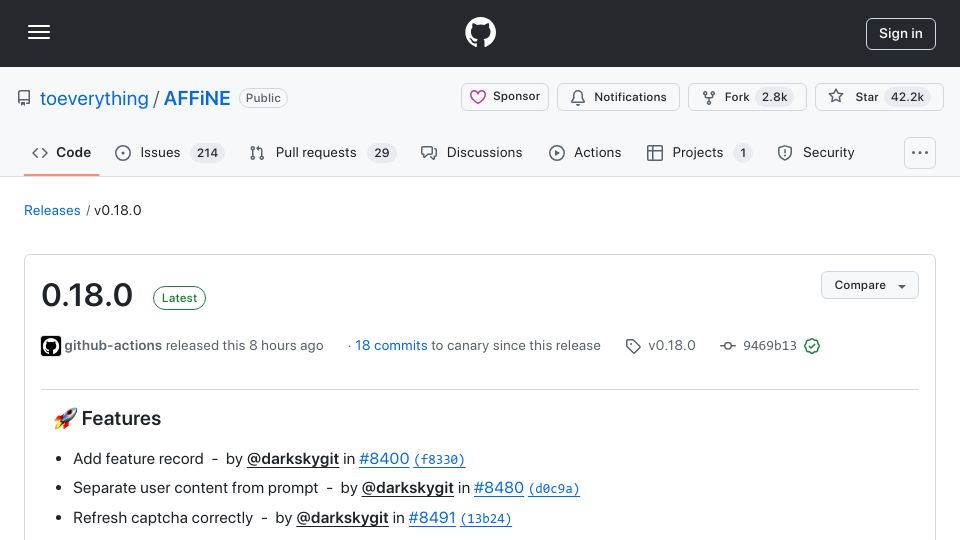Go to GitHub homepage via Octocat logo

[480, 32]
